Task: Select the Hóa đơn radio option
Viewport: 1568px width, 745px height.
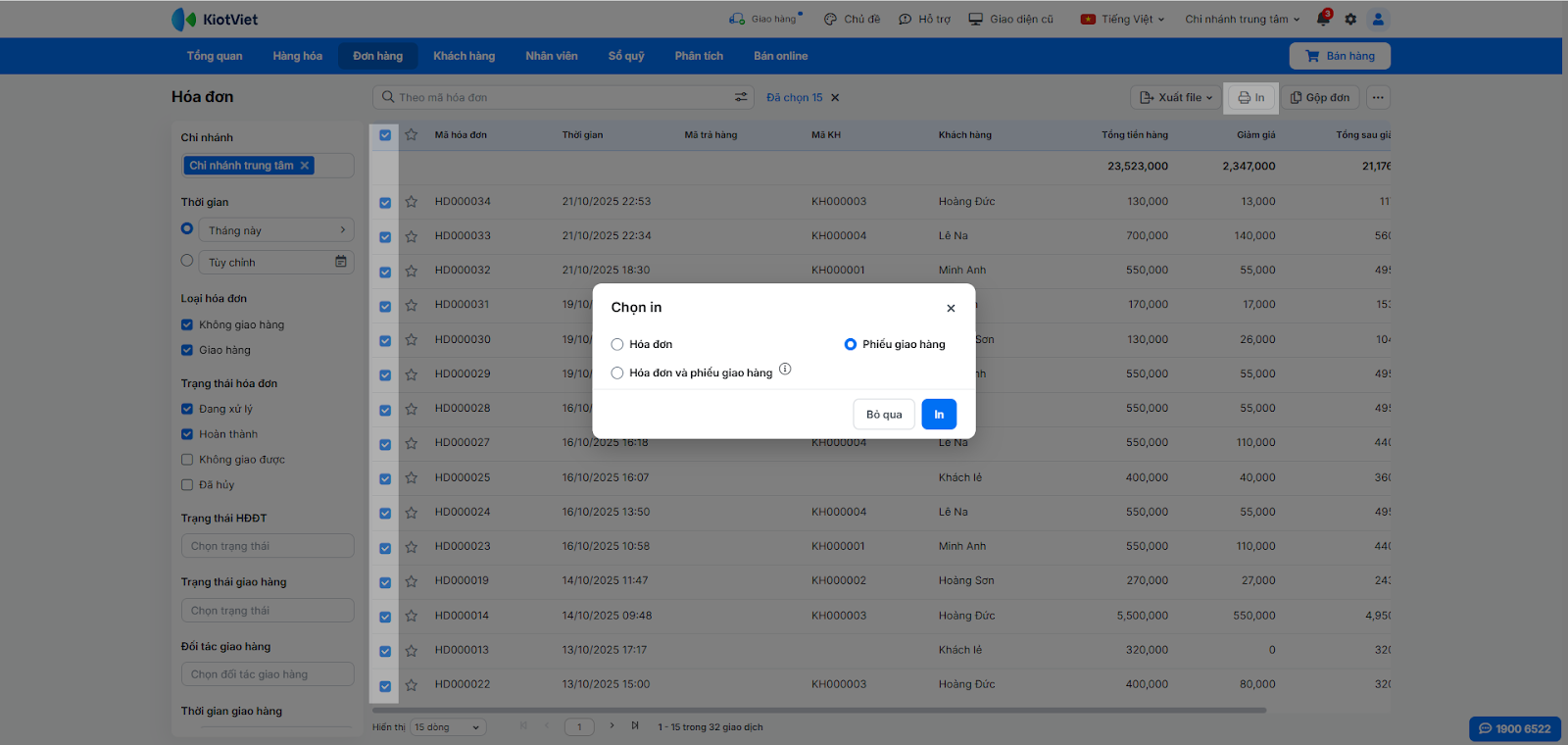Action: 617,344
